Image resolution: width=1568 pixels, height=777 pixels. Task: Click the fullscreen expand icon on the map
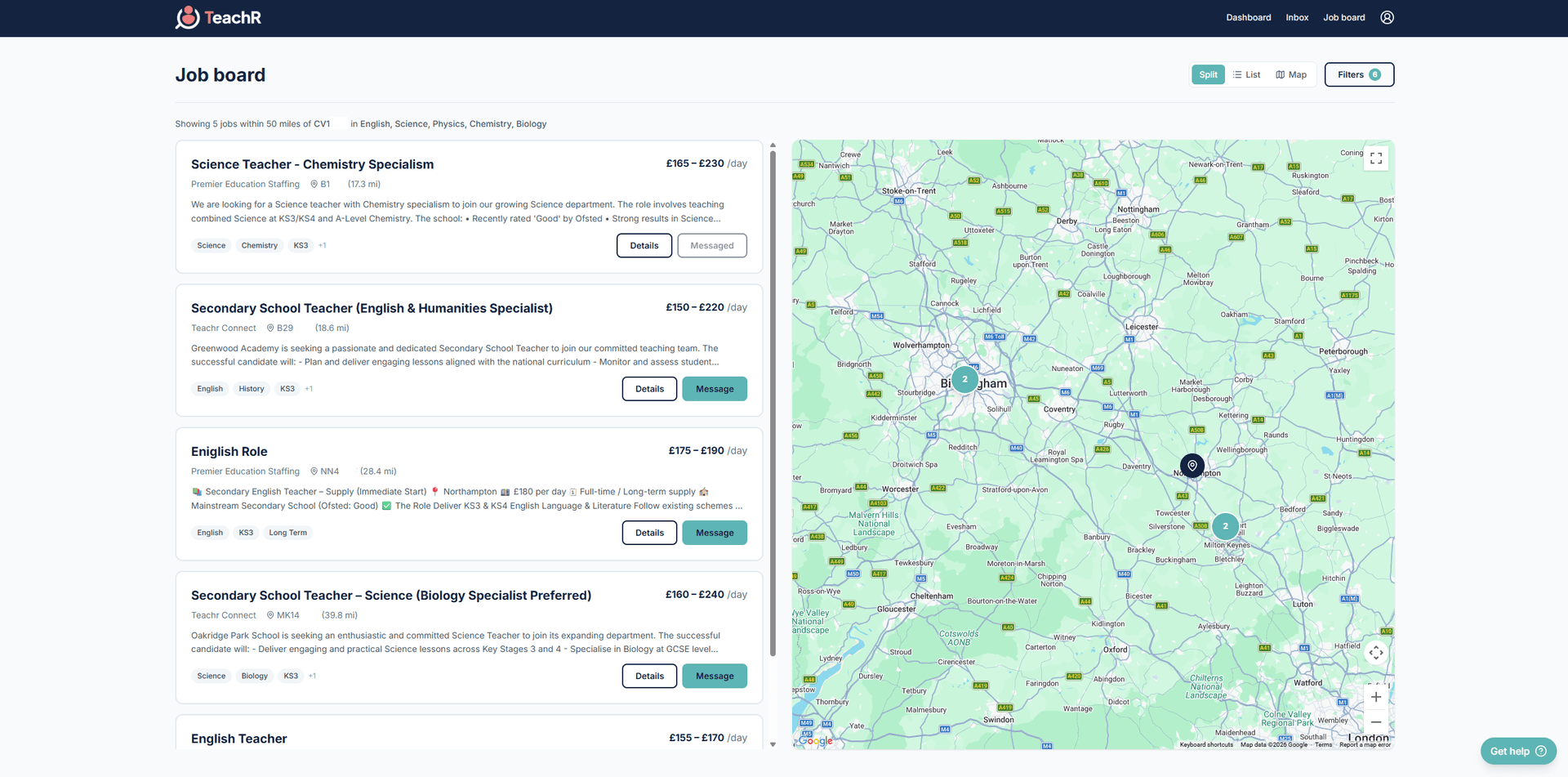pyautogui.click(x=1376, y=157)
